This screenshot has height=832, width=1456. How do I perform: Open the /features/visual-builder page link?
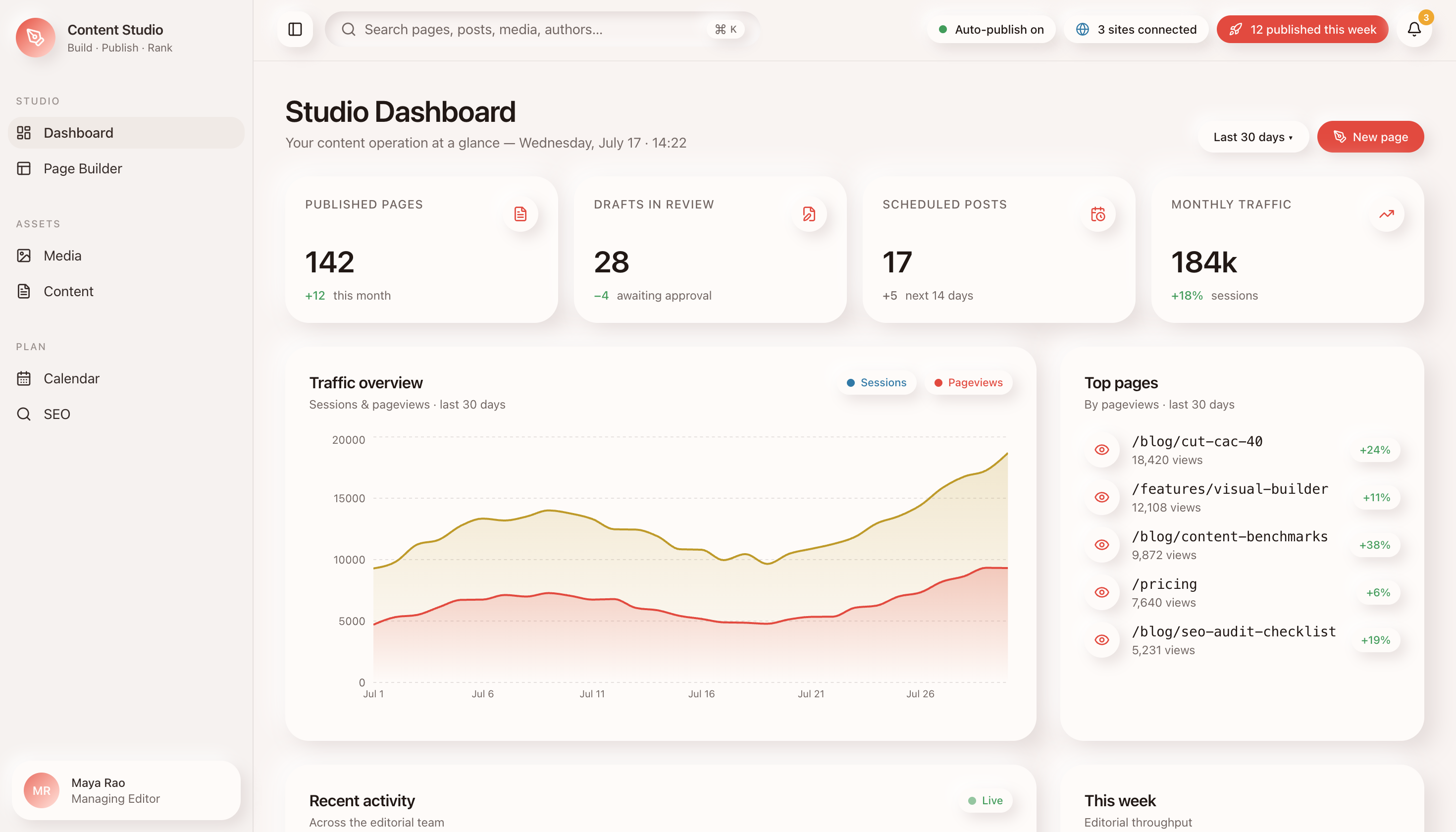click(x=1230, y=489)
